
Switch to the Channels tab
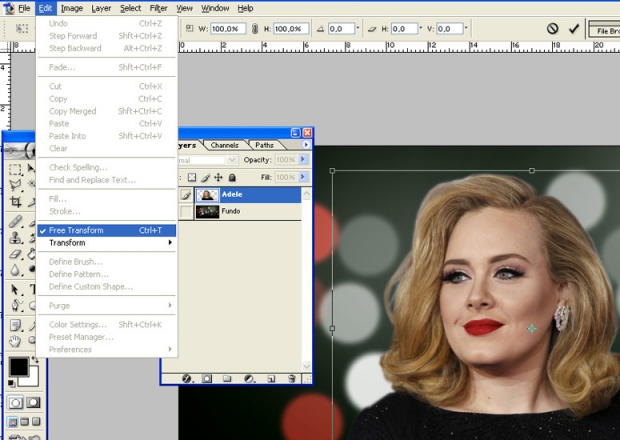point(224,146)
